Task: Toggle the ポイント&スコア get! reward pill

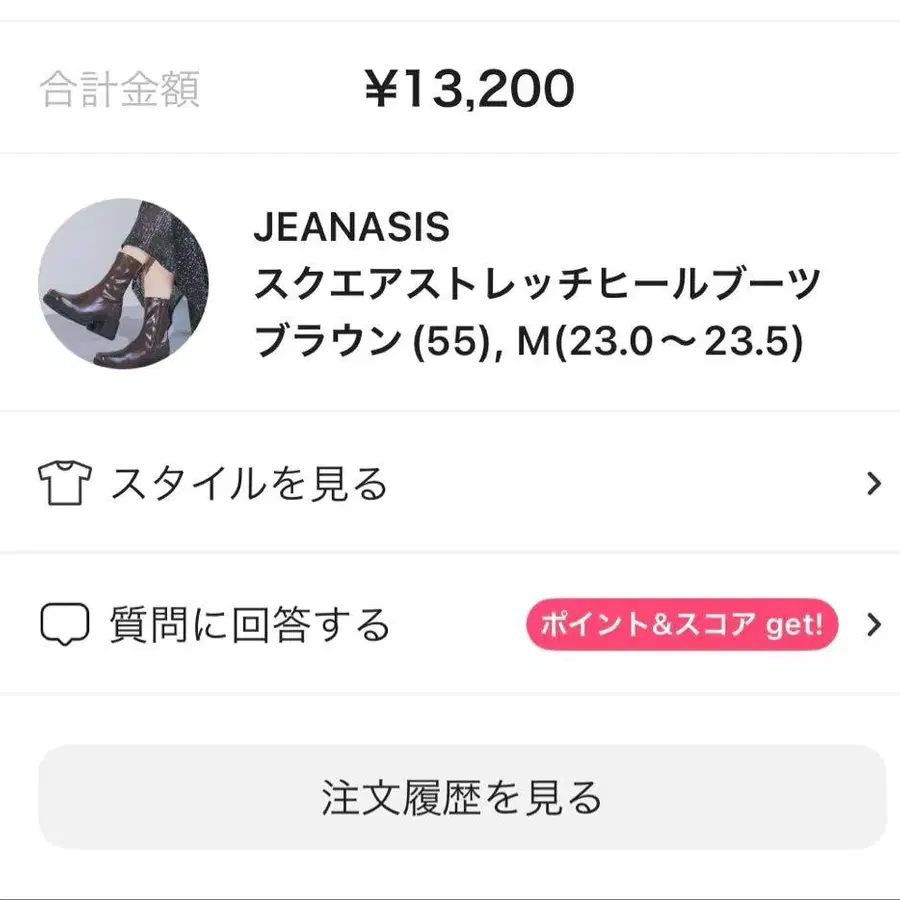Action: coord(681,624)
